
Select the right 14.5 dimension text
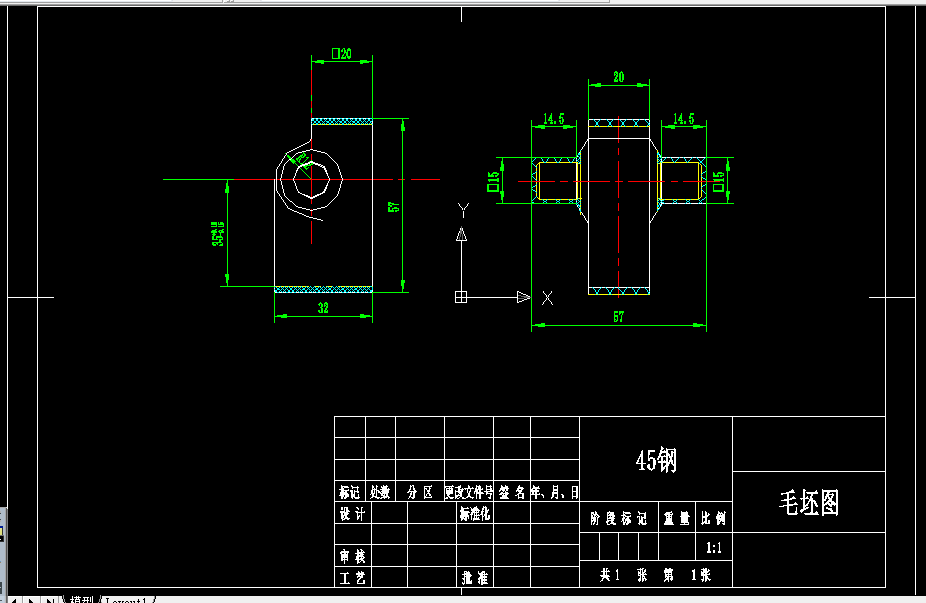coord(683,119)
